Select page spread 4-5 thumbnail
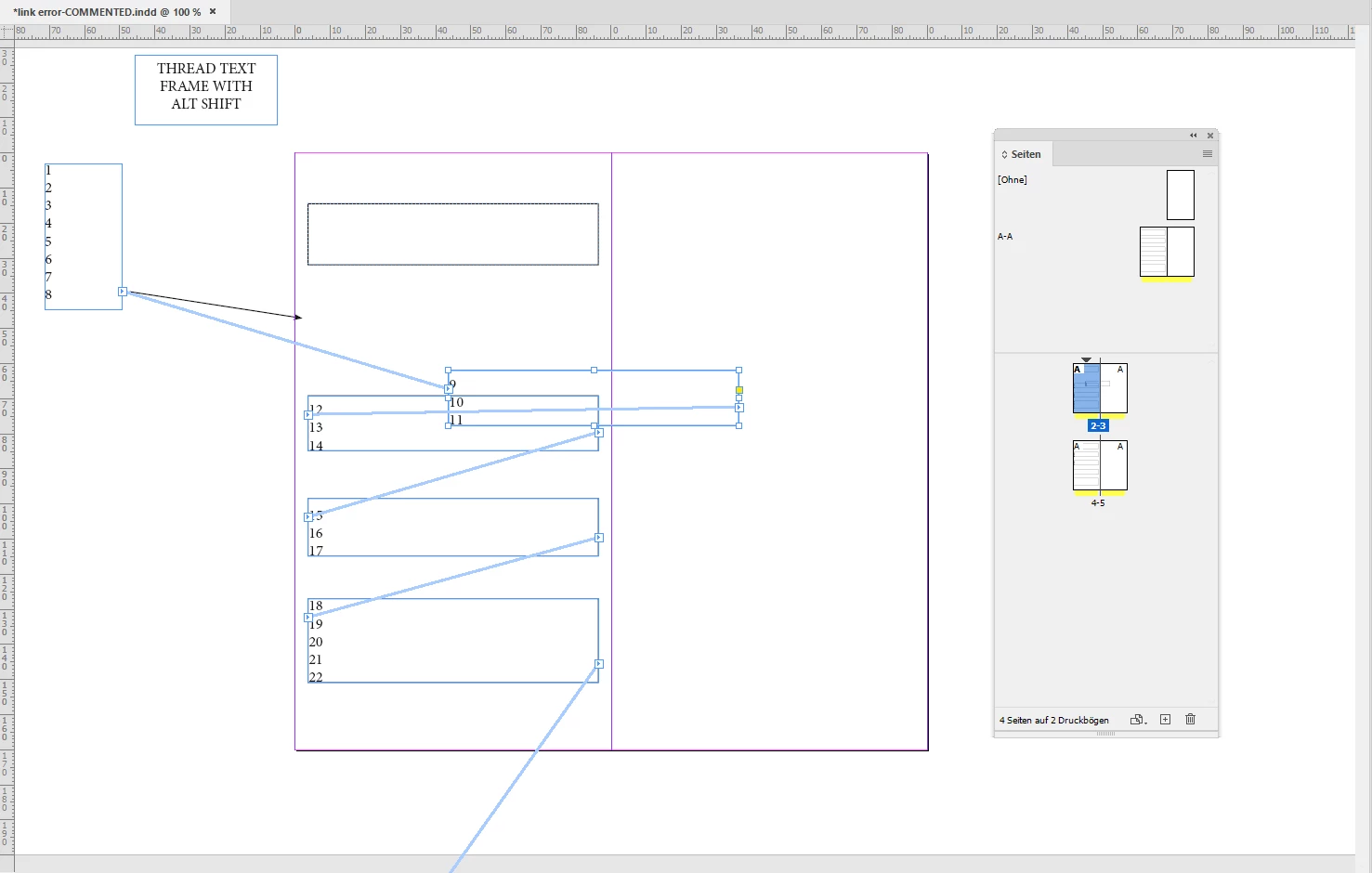 tap(1100, 465)
